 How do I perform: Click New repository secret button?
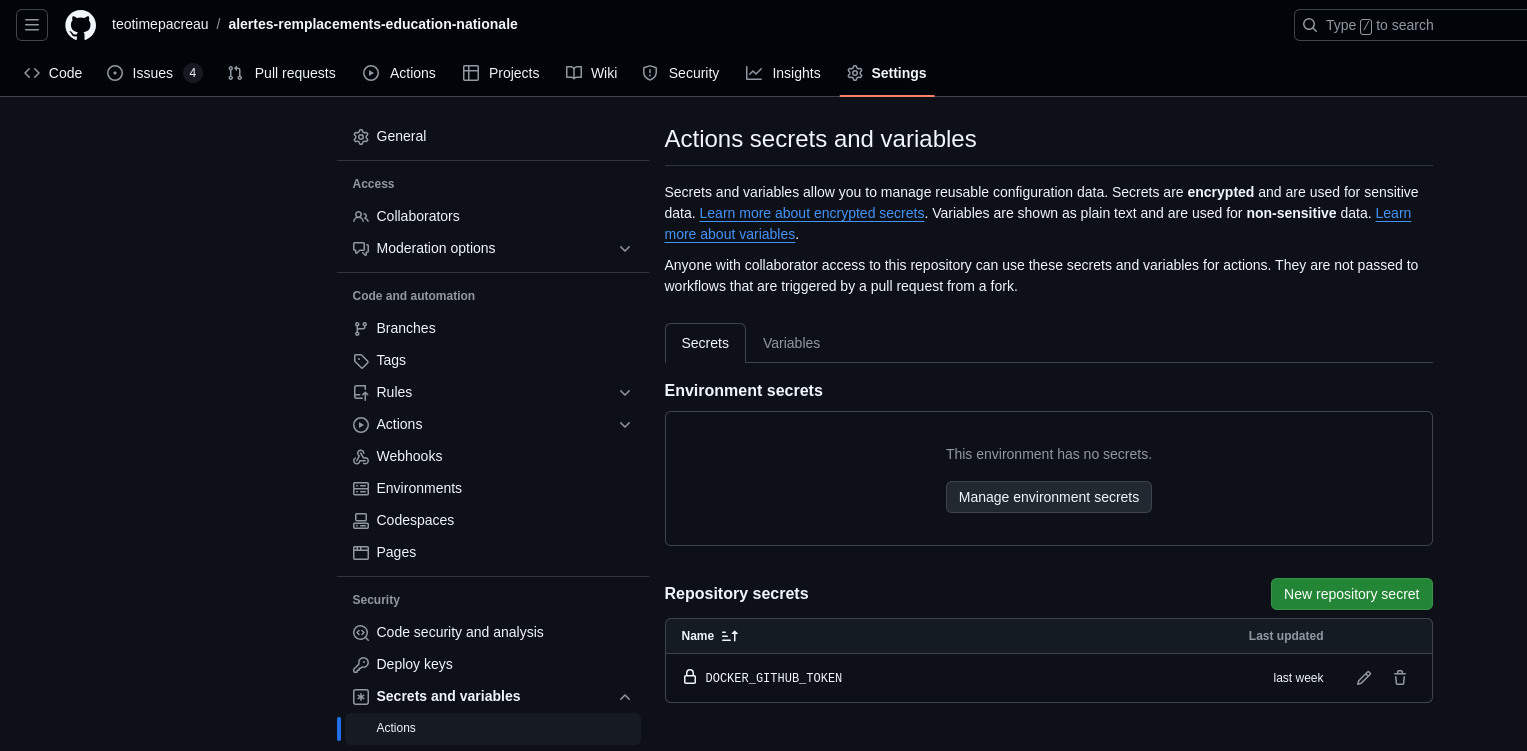coord(1351,594)
